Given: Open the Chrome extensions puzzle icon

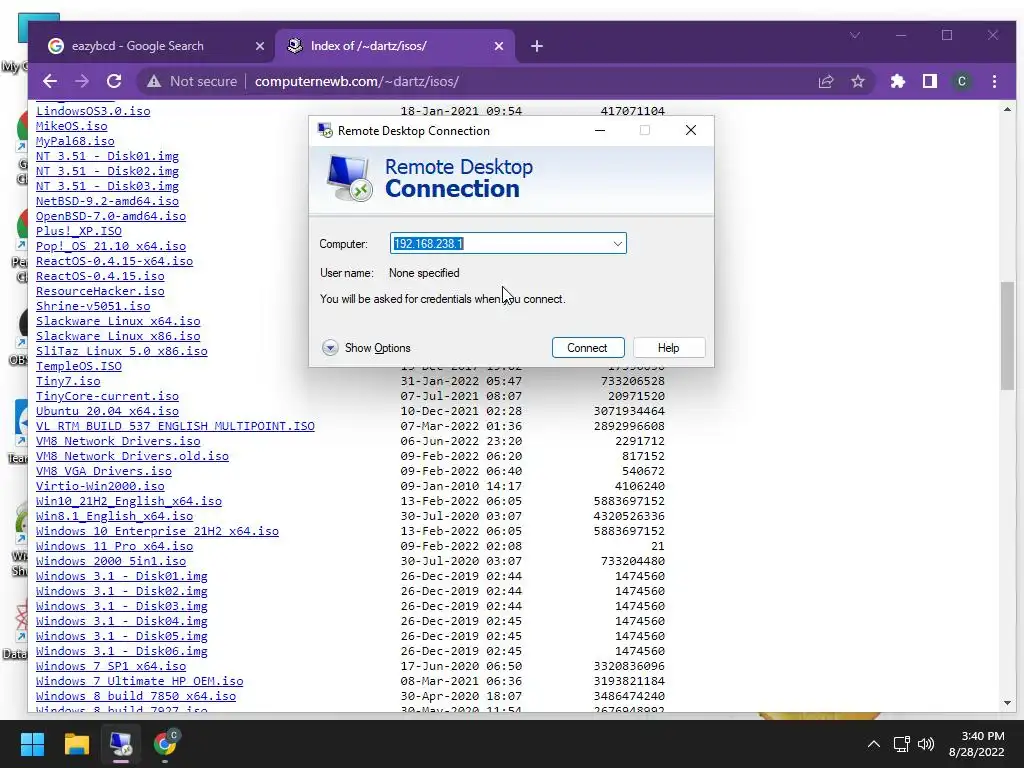Looking at the screenshot, I should point(897,81).
